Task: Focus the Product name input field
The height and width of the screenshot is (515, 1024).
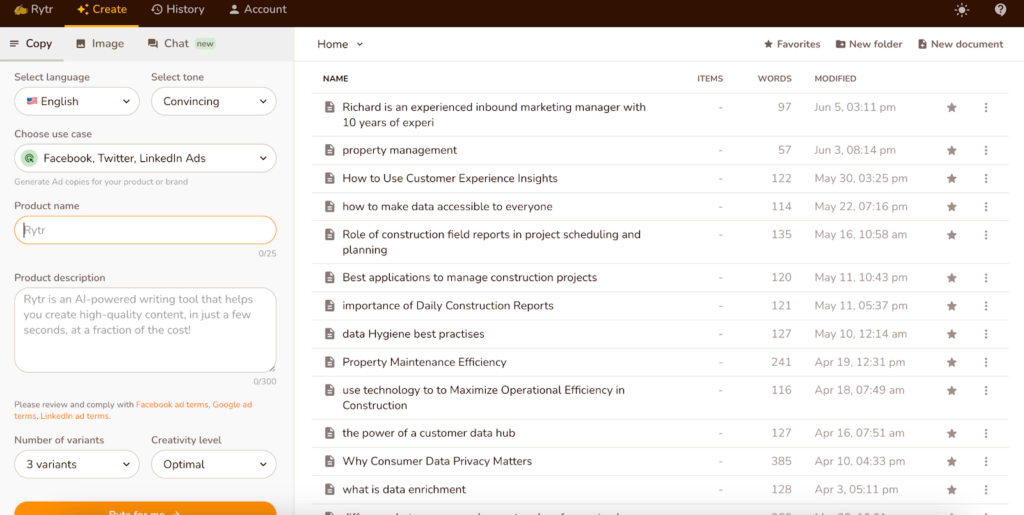Action: (x=145, y=230)
